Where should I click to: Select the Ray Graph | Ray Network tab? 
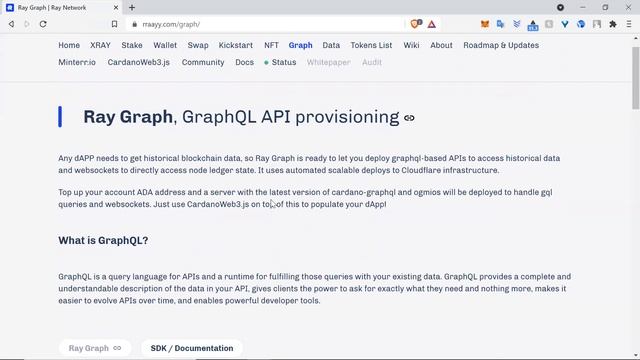[61, 7]
